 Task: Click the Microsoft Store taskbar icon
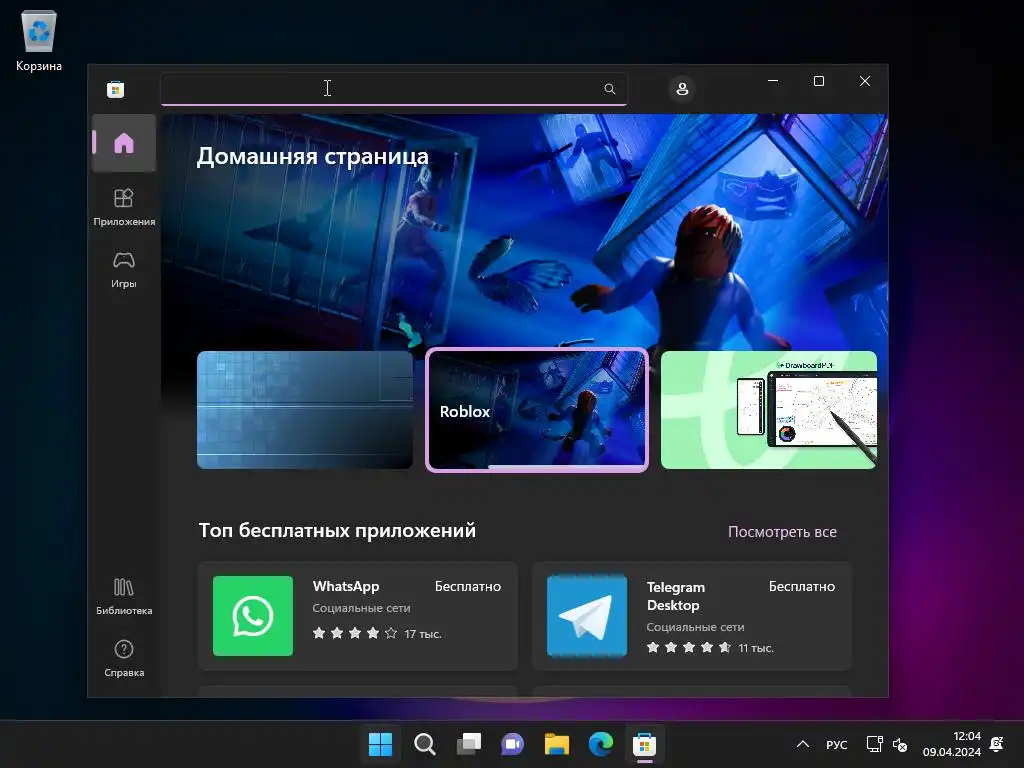[644, 744]
